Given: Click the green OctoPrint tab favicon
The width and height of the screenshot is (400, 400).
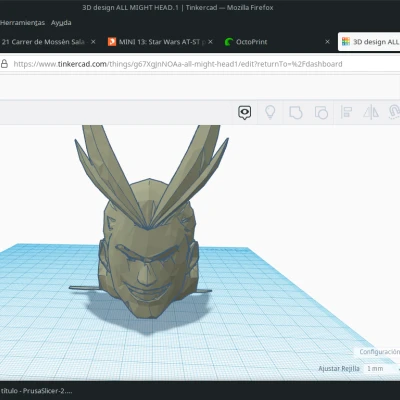Looking at the screenshot, I should coord(229,42).
